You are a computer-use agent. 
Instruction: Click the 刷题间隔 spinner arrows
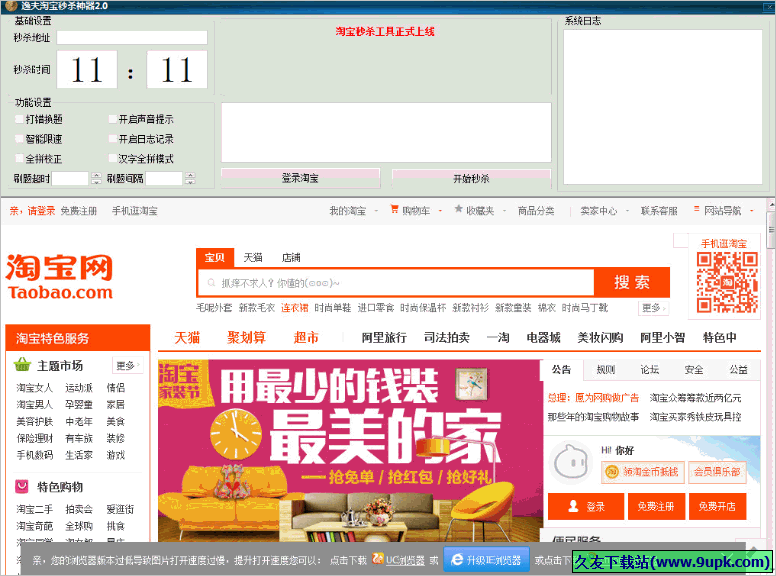coord(190,178)
